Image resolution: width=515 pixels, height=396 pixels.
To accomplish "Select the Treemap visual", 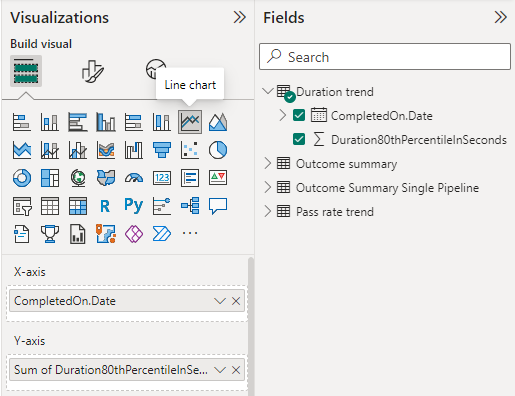I will coord(50,178).
